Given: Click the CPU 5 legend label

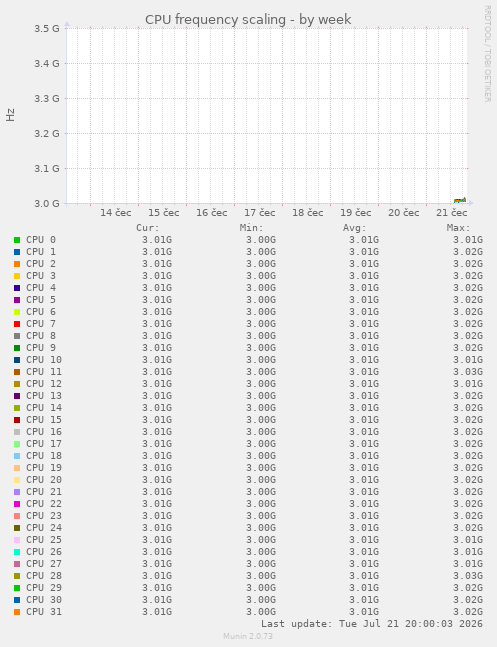Looking at the screenshot, I should (41, 300).
